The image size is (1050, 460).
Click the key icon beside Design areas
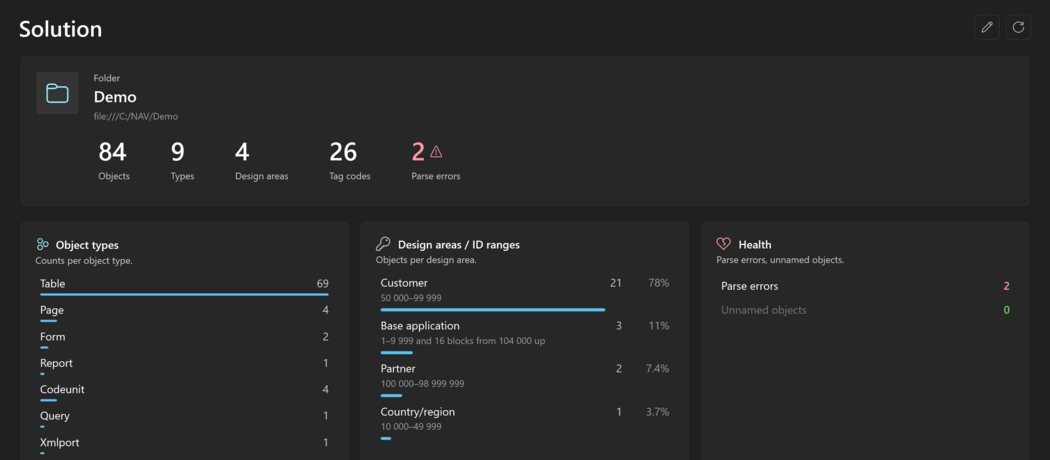click(383, 244)
